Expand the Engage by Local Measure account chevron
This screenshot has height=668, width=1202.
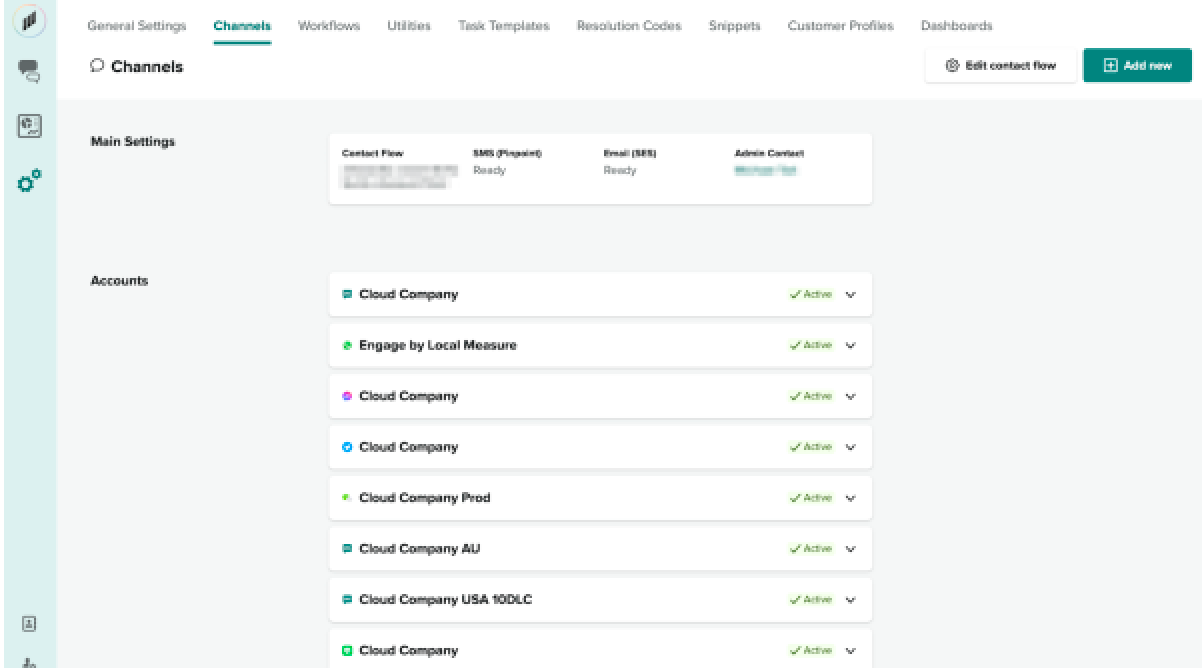pyautogui.click(x=851, y=345)
